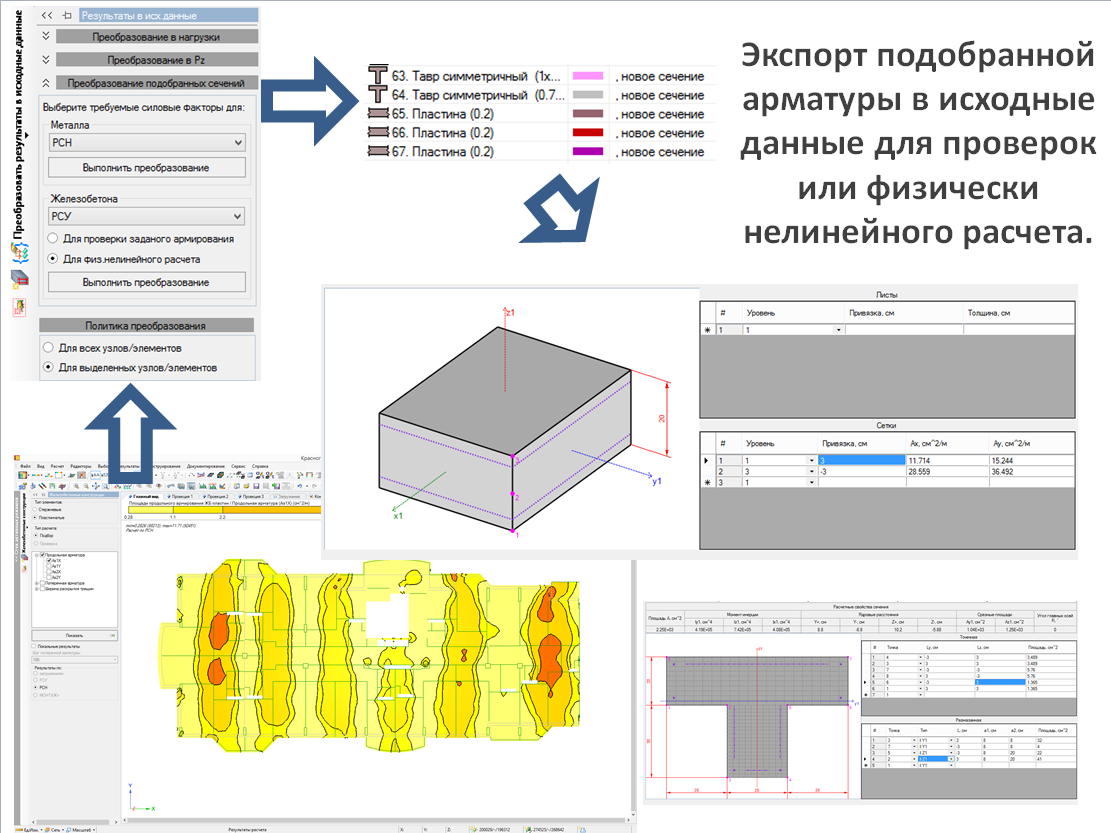1111x833 pixels.
Task: Switch to the 'Проекция 3' view tab
Action: (252, 497)
